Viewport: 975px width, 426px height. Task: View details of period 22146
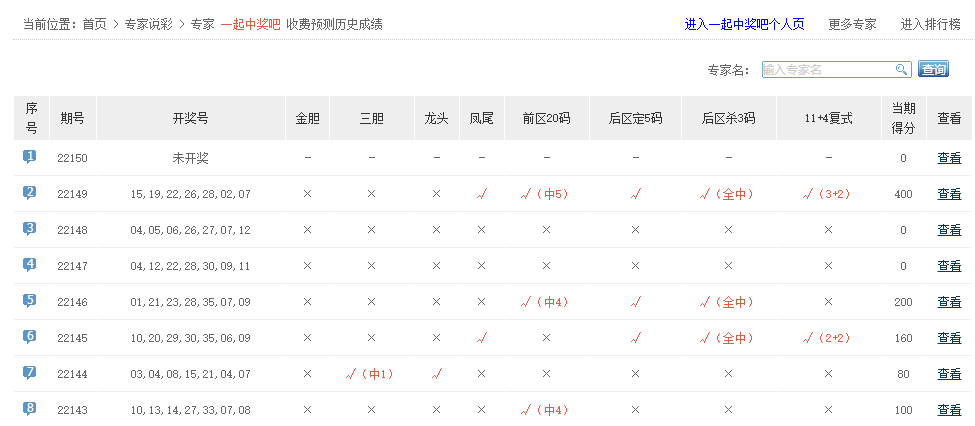click(949, 302)
